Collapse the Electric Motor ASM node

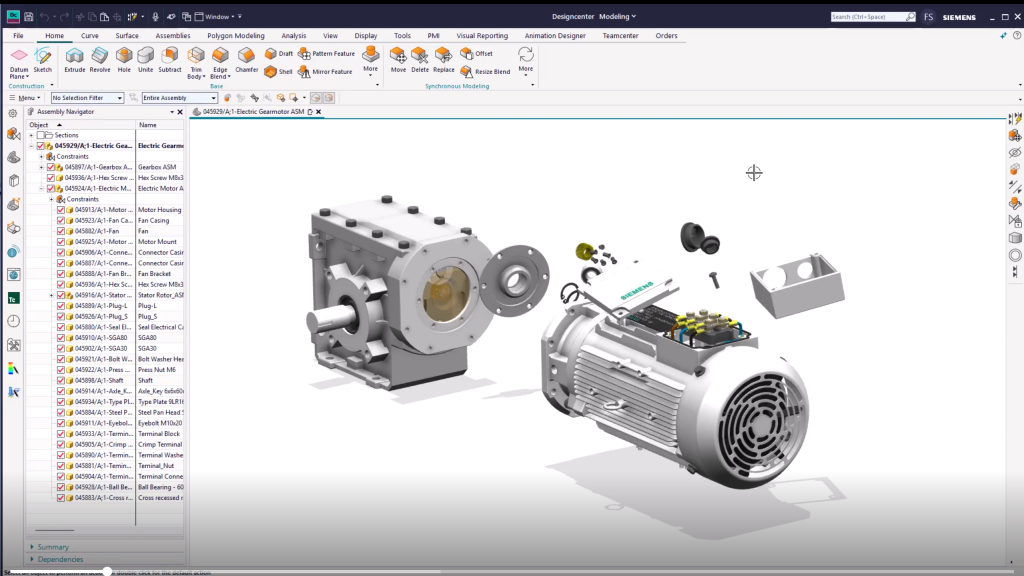coord(41,189)
